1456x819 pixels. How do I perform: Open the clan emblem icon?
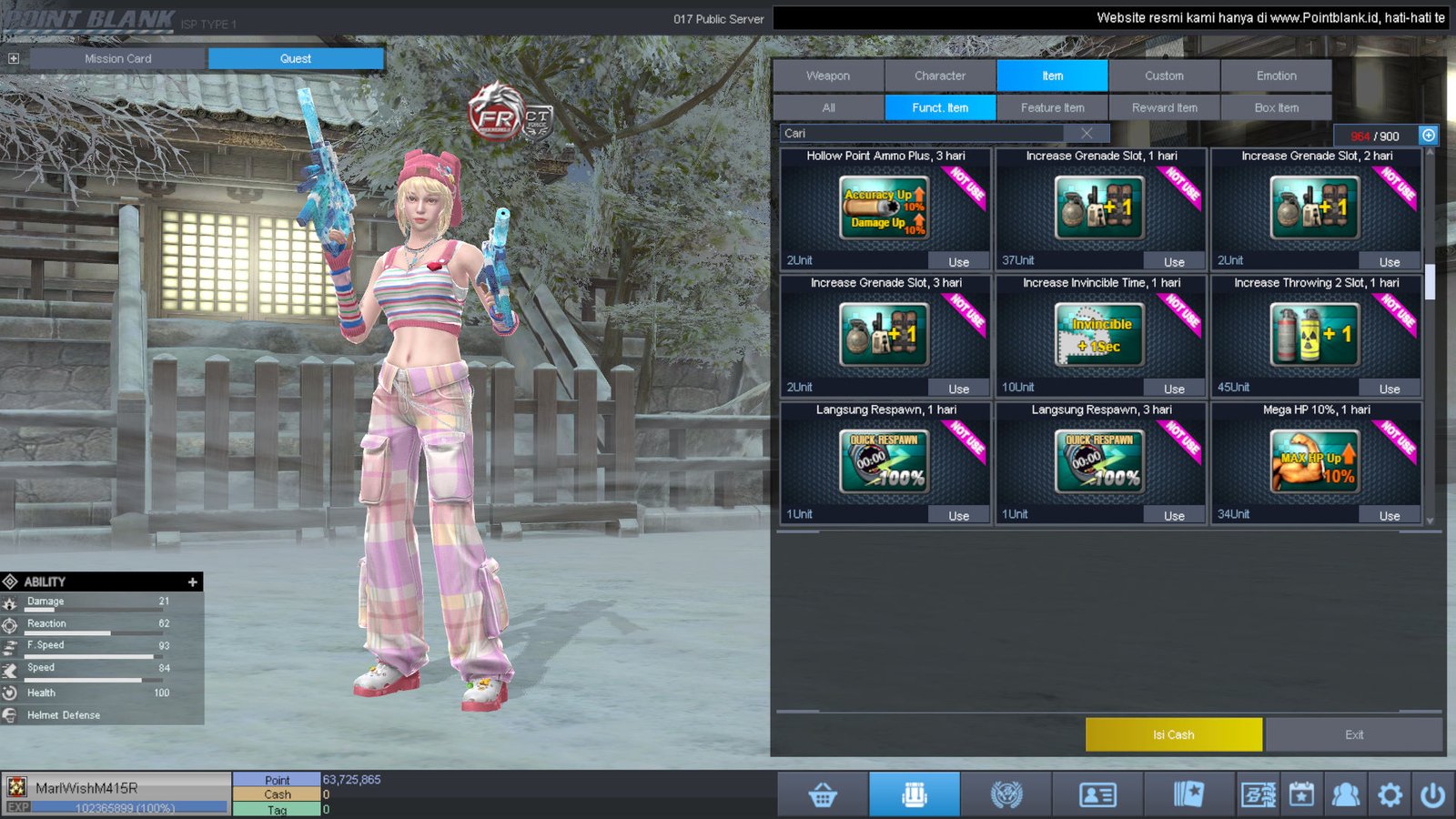[x=1006, y=795]
